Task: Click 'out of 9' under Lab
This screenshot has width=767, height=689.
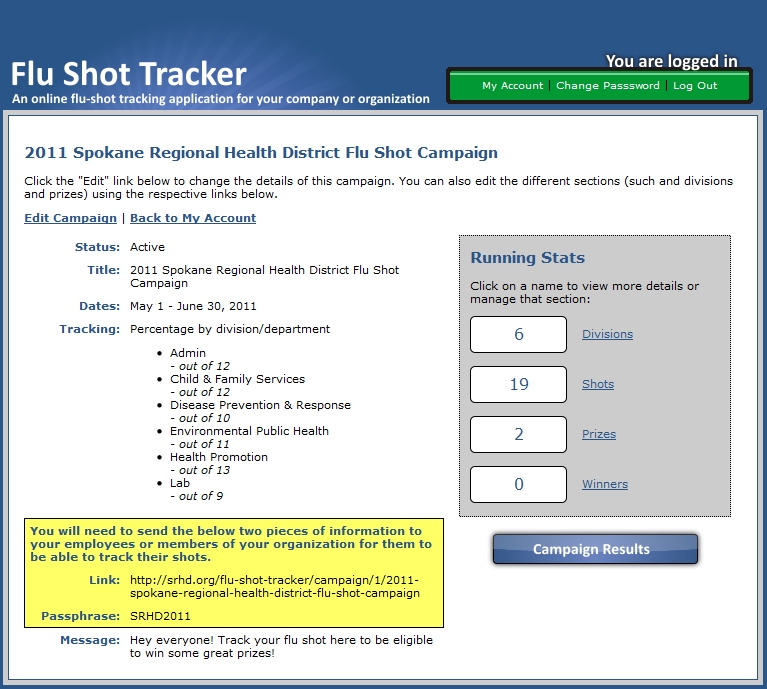Action: 196,496
